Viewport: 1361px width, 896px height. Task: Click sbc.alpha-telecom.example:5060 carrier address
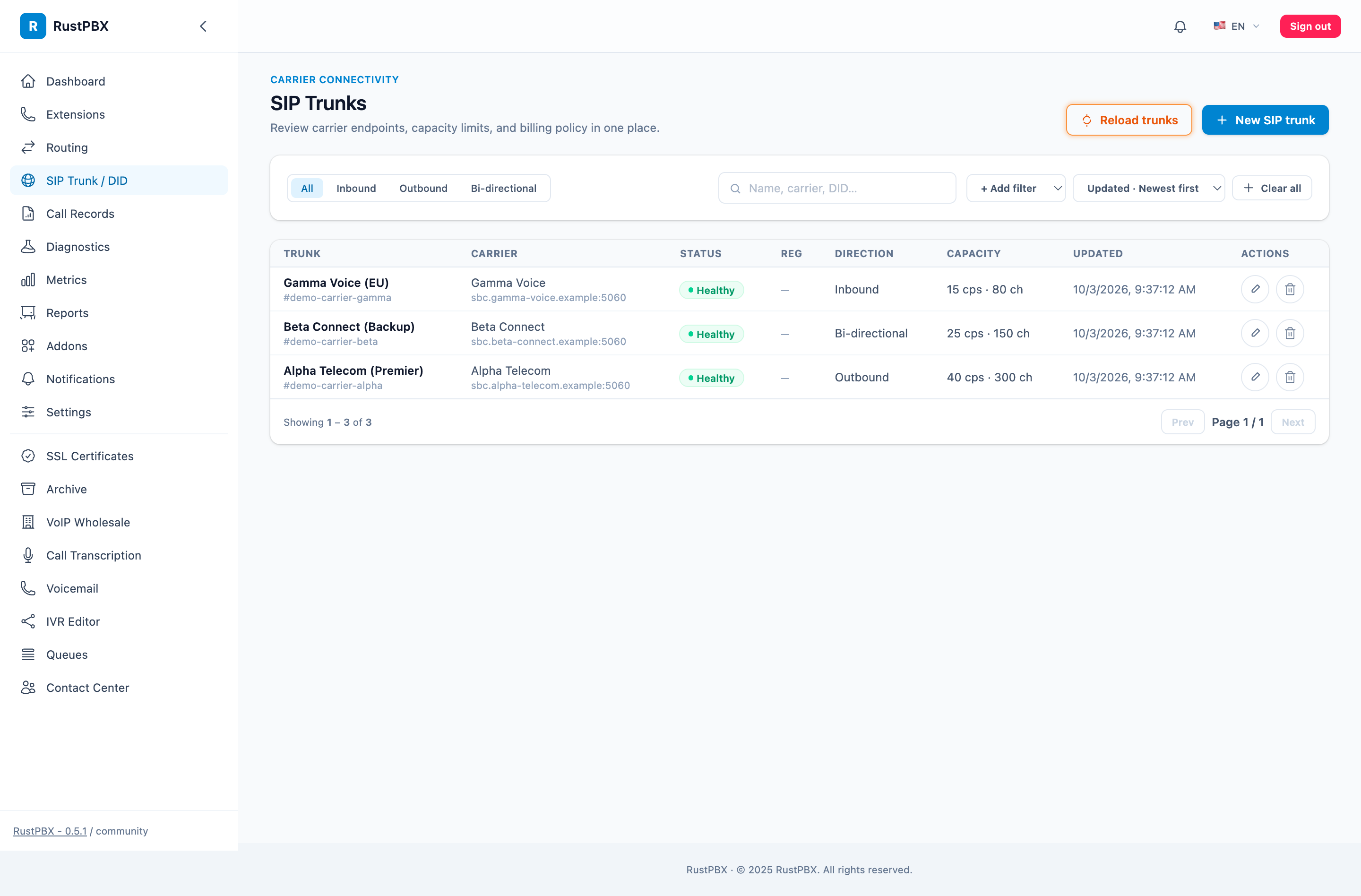tap(550, 386)
